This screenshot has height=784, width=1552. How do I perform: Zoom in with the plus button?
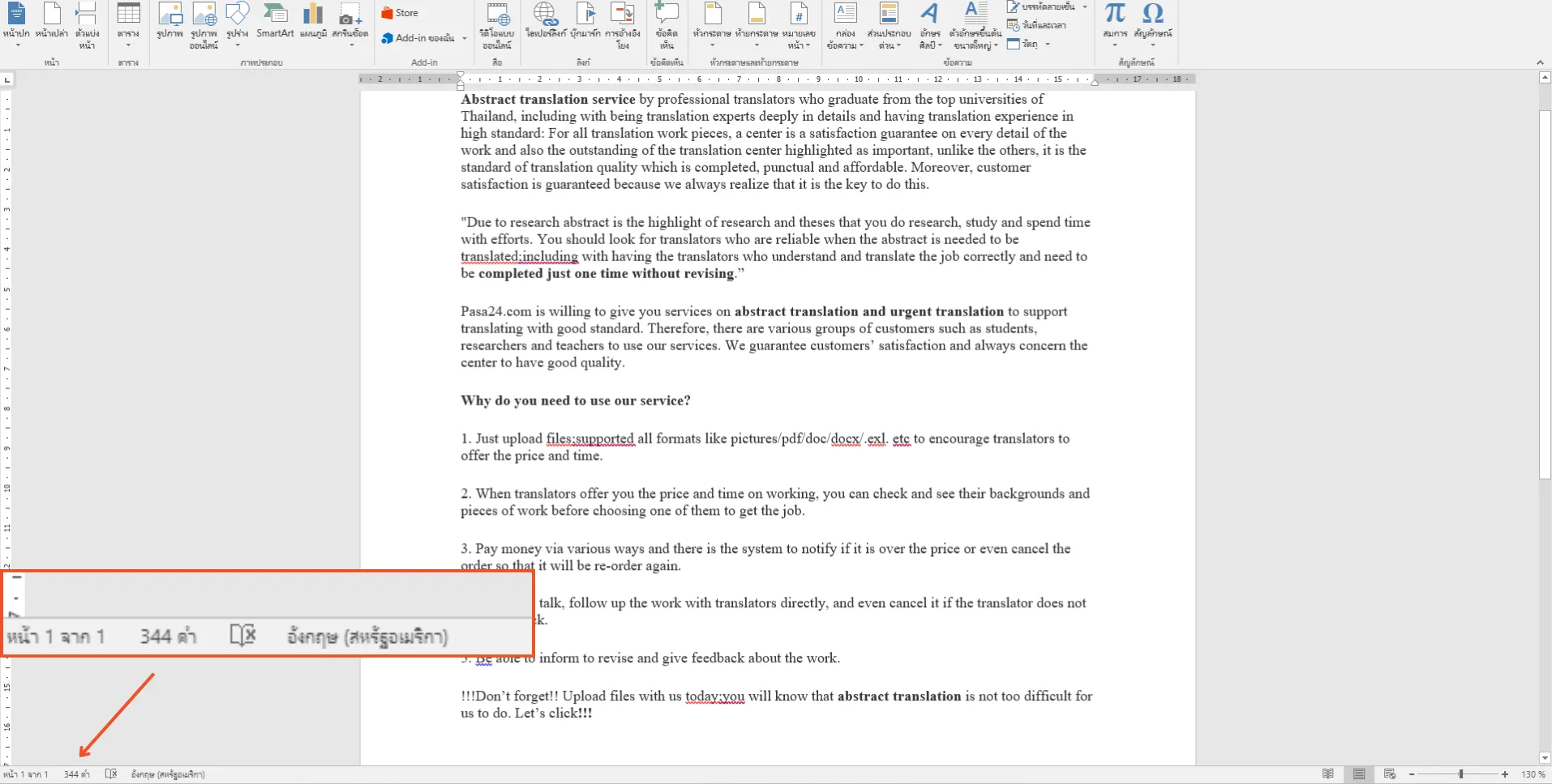click(x=1505, y=774)
